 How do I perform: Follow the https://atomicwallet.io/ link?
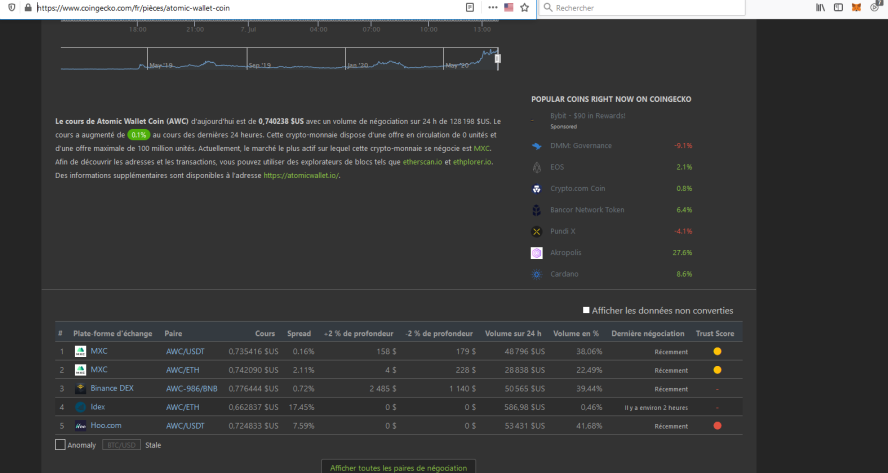click(x=301, y=176)
